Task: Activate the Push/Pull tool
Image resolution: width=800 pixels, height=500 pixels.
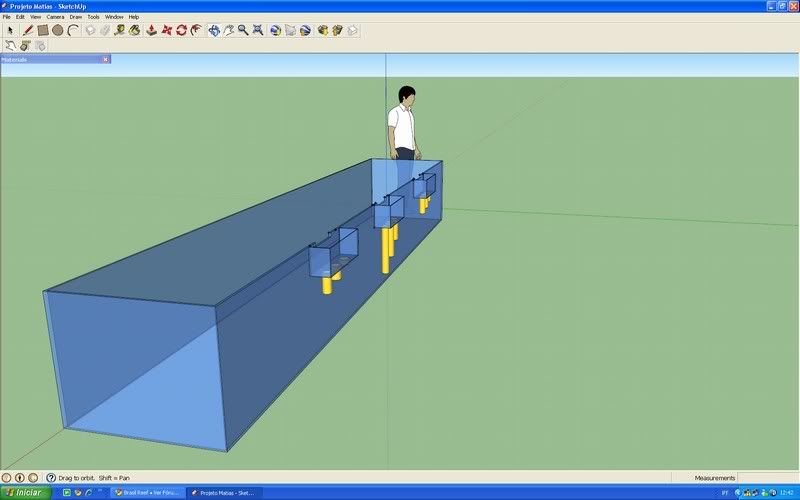Action: (152, 31)
